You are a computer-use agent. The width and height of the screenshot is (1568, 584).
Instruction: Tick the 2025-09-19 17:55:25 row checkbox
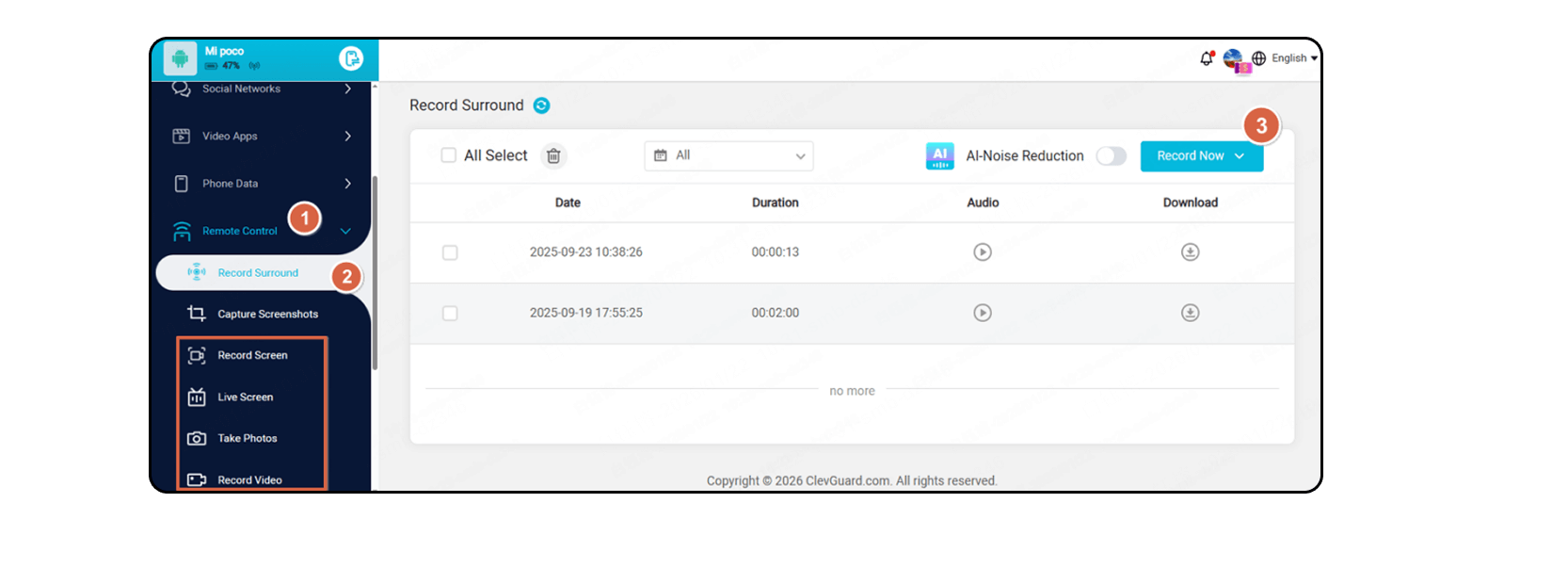[450, 313]
